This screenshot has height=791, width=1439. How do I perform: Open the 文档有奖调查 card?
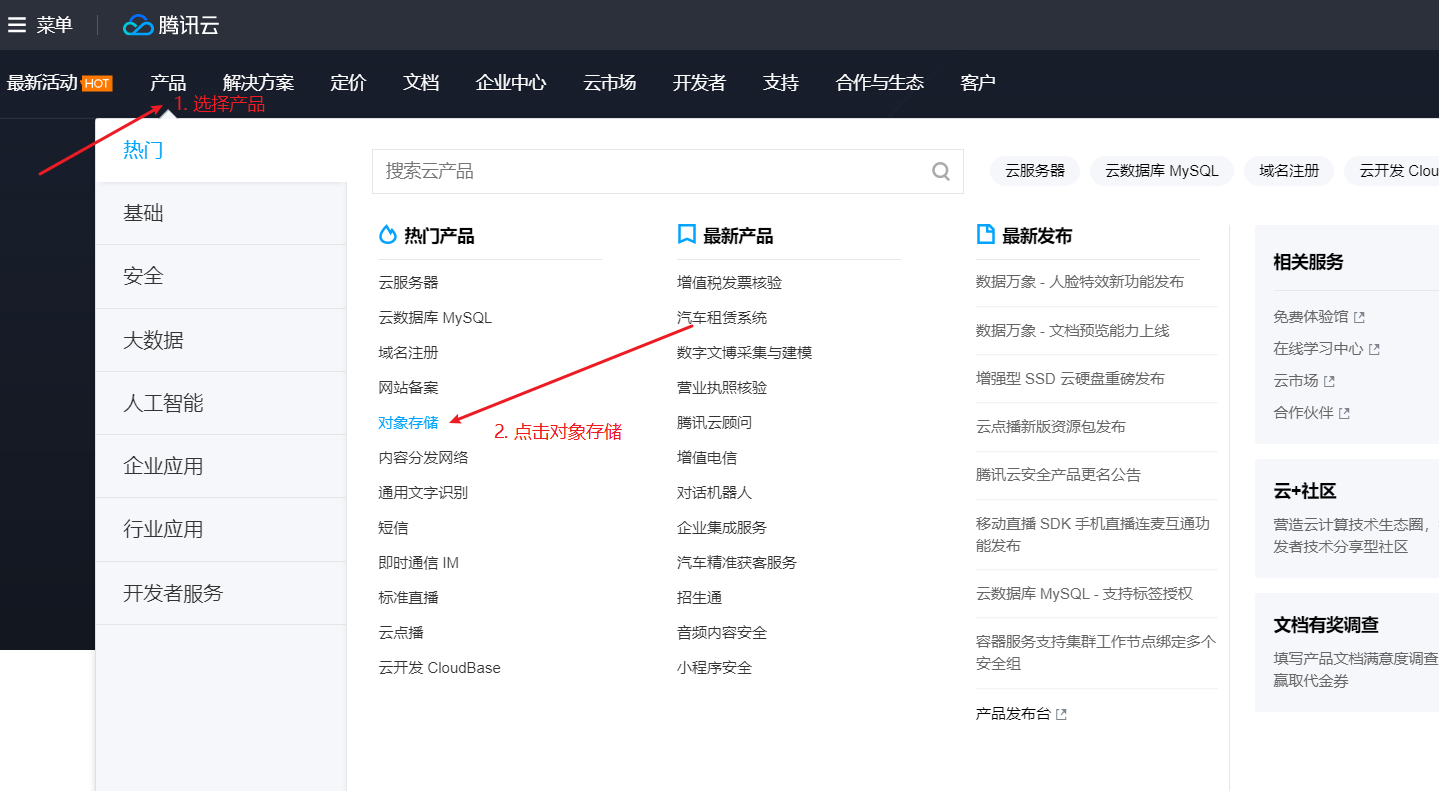coord(1347,652)
